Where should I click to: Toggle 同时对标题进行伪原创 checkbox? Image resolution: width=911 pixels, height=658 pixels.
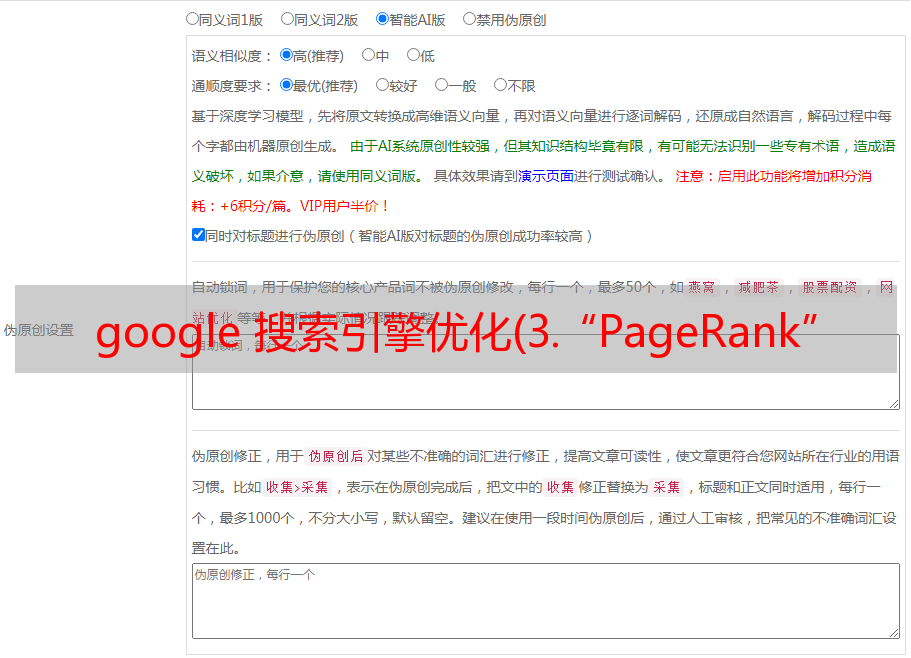click(198, 235)
